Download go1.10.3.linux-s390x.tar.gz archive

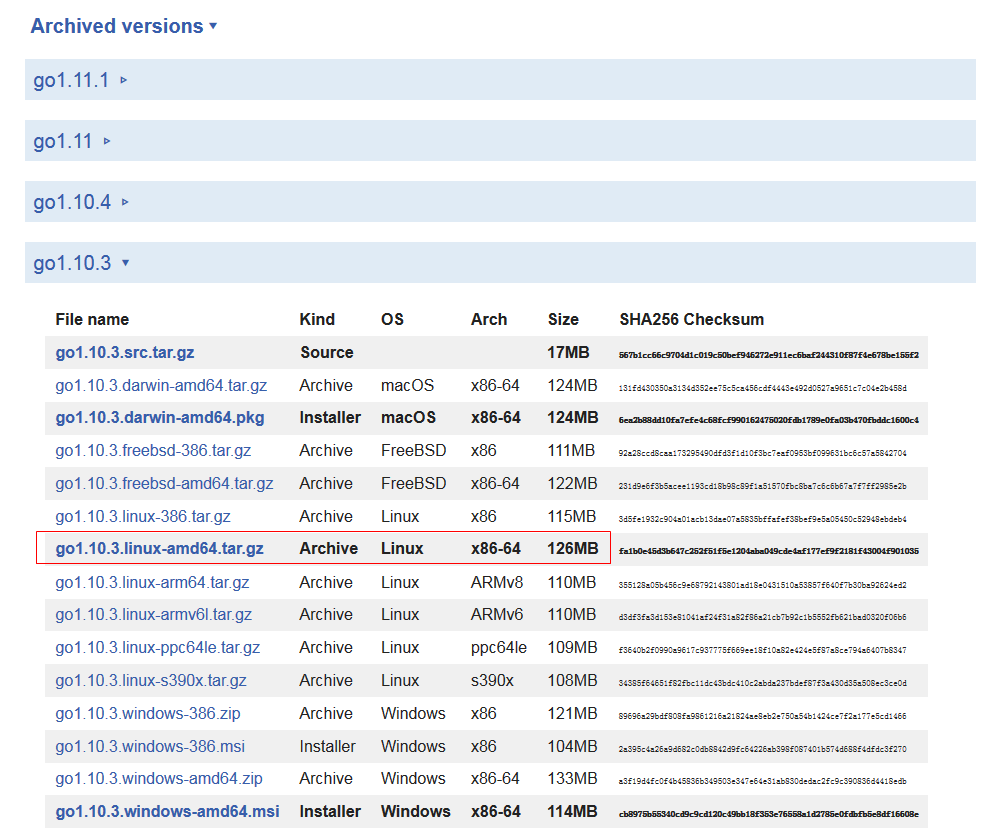click(151, 680)
